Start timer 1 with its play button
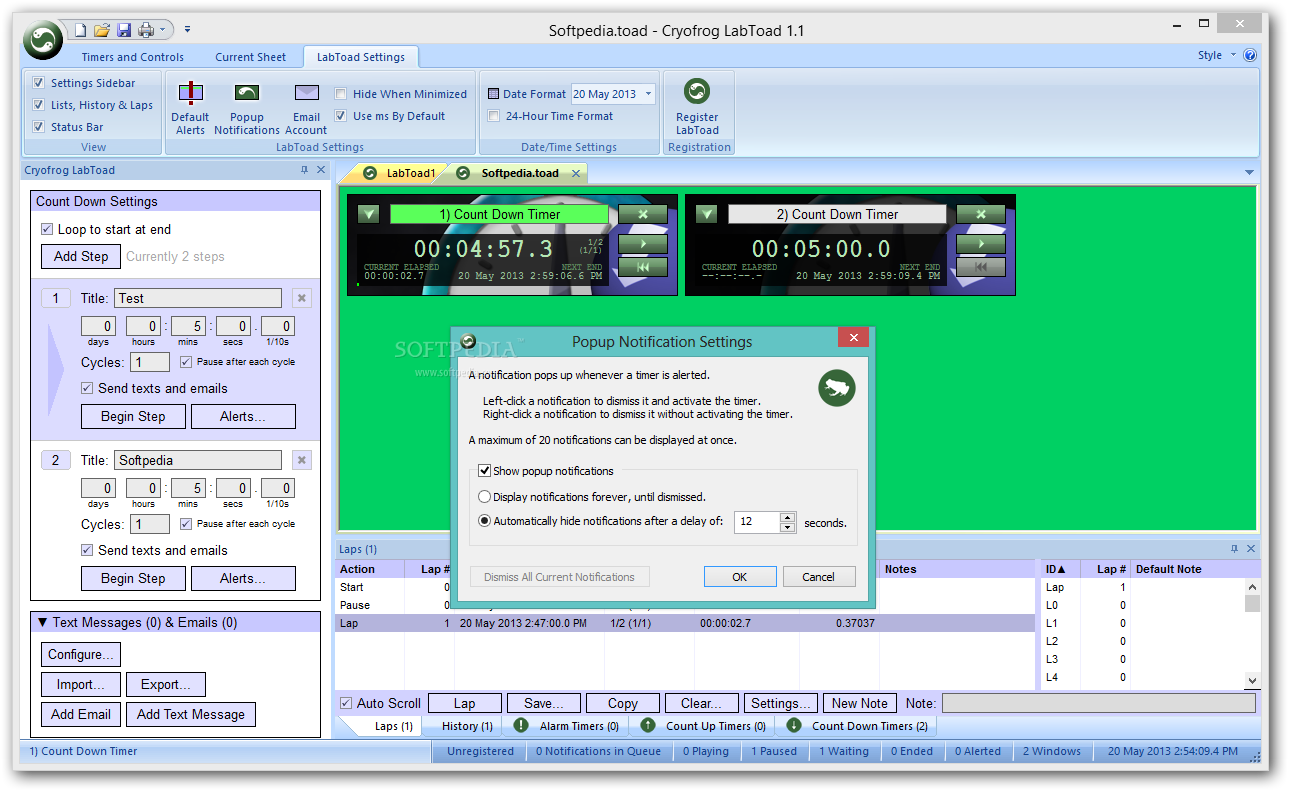 point(643,244)
